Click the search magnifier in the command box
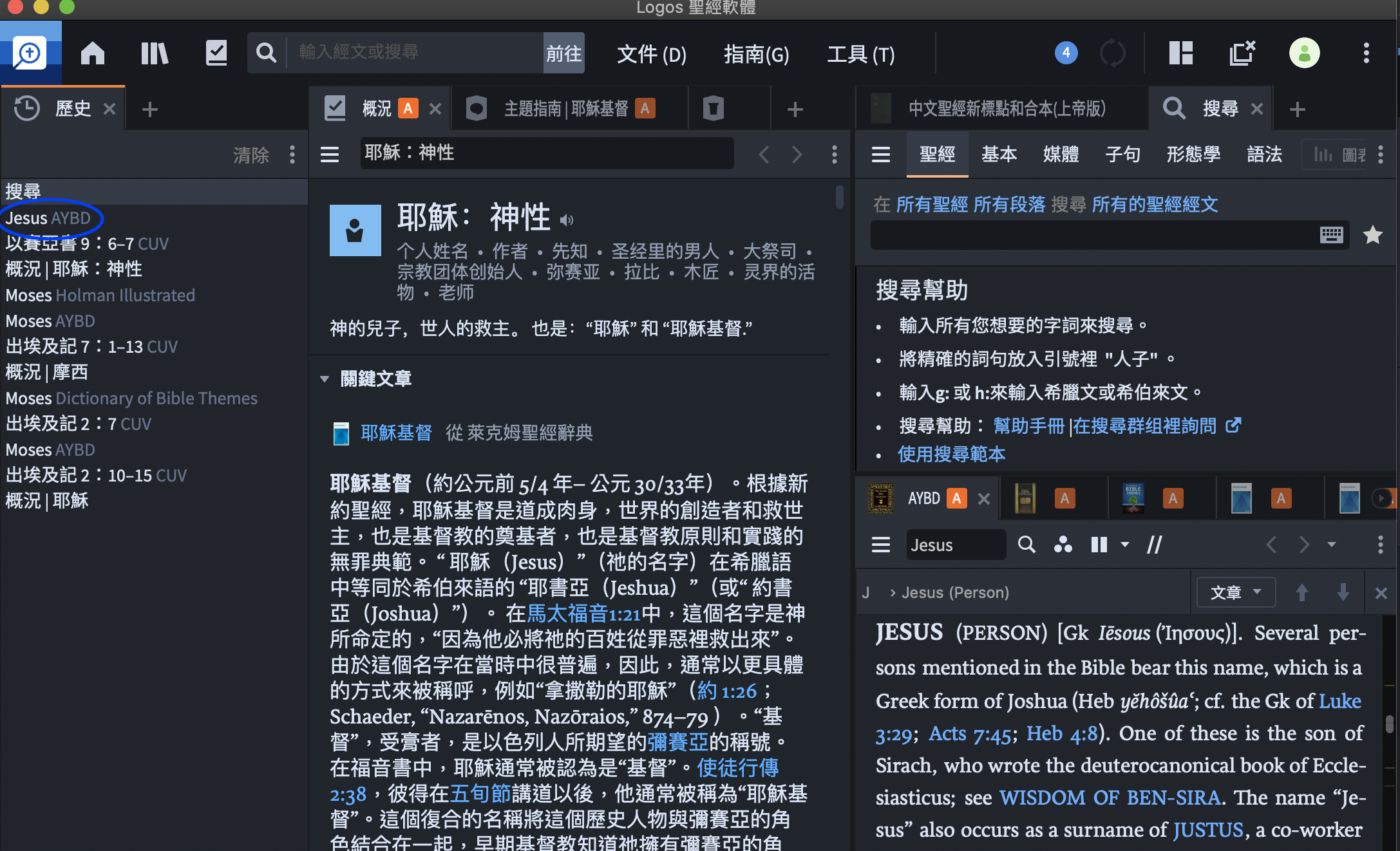 point(265,53)
